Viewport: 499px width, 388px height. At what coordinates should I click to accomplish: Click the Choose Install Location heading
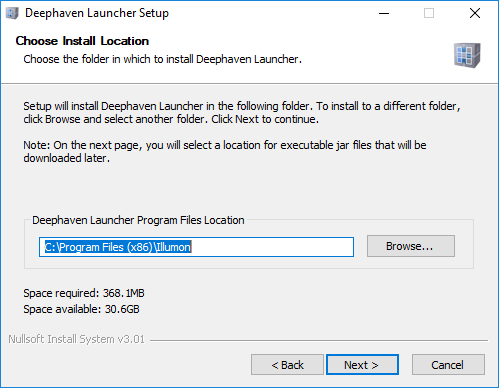point(82,41)
